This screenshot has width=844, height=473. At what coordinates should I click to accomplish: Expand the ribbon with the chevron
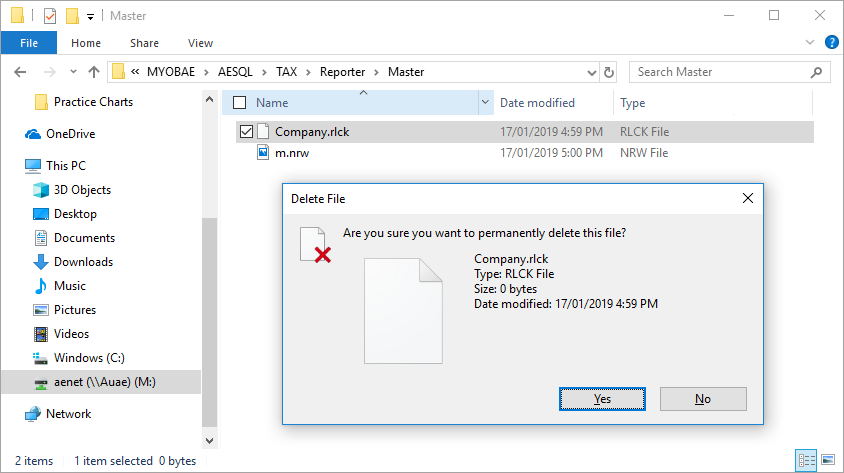point(810,43)
